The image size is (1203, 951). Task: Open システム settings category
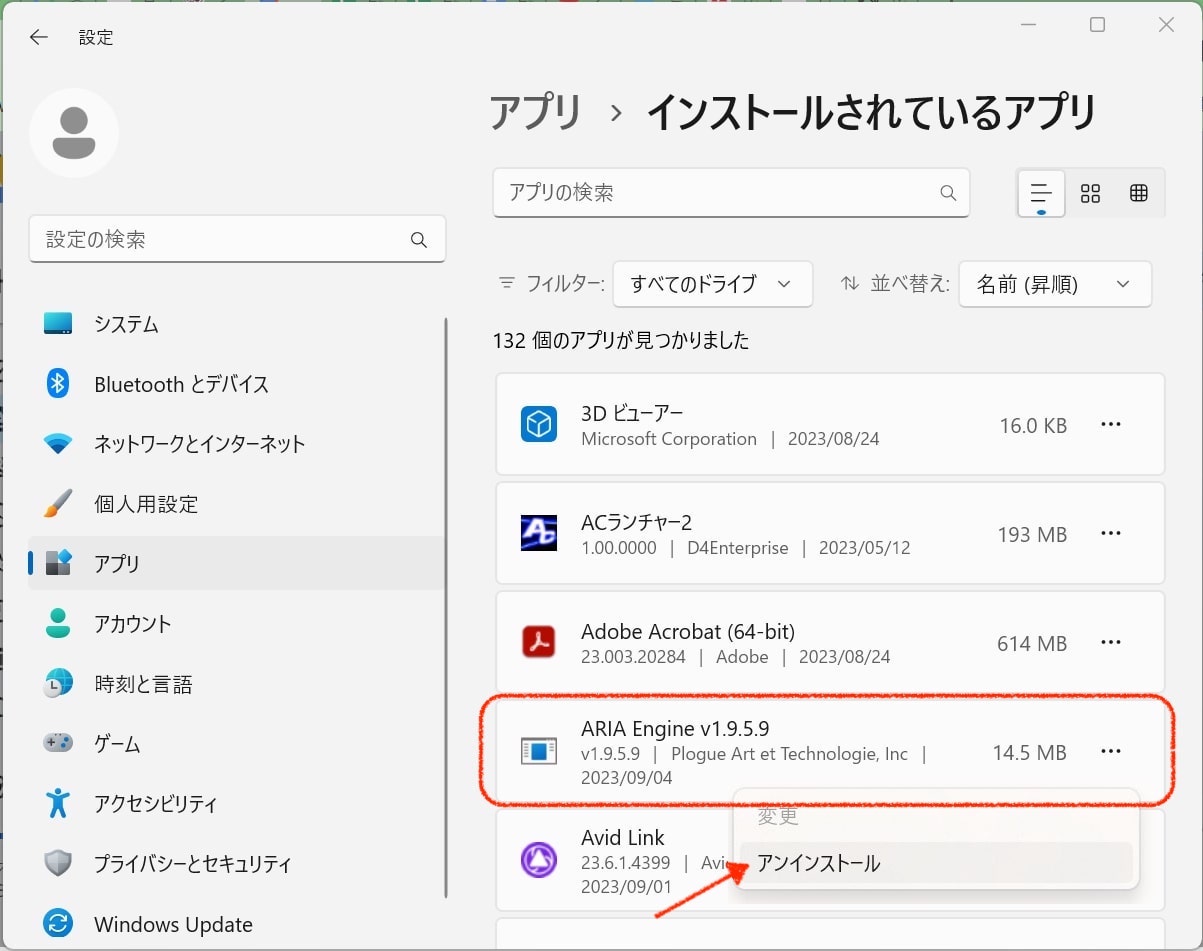[x=237, y=324]
